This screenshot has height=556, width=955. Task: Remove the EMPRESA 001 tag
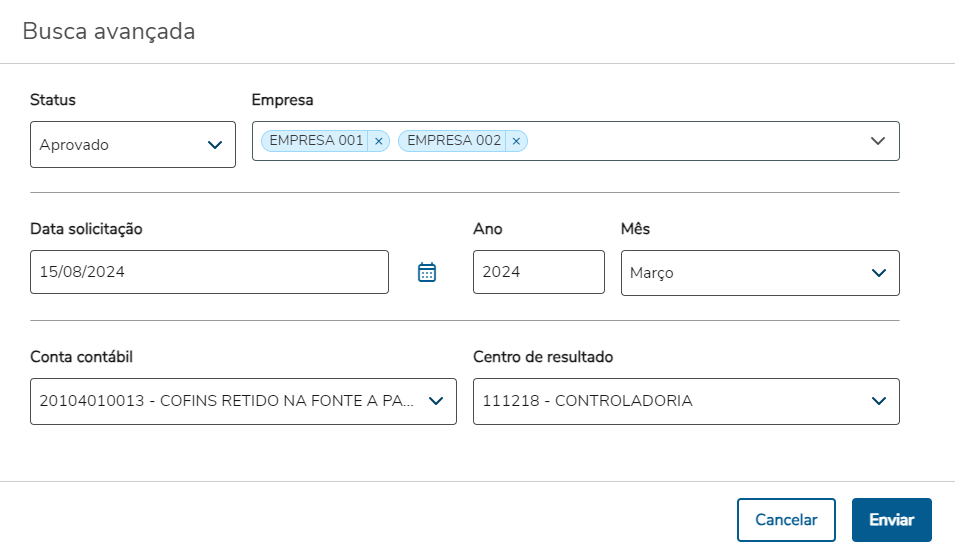[x=378, y=141]
